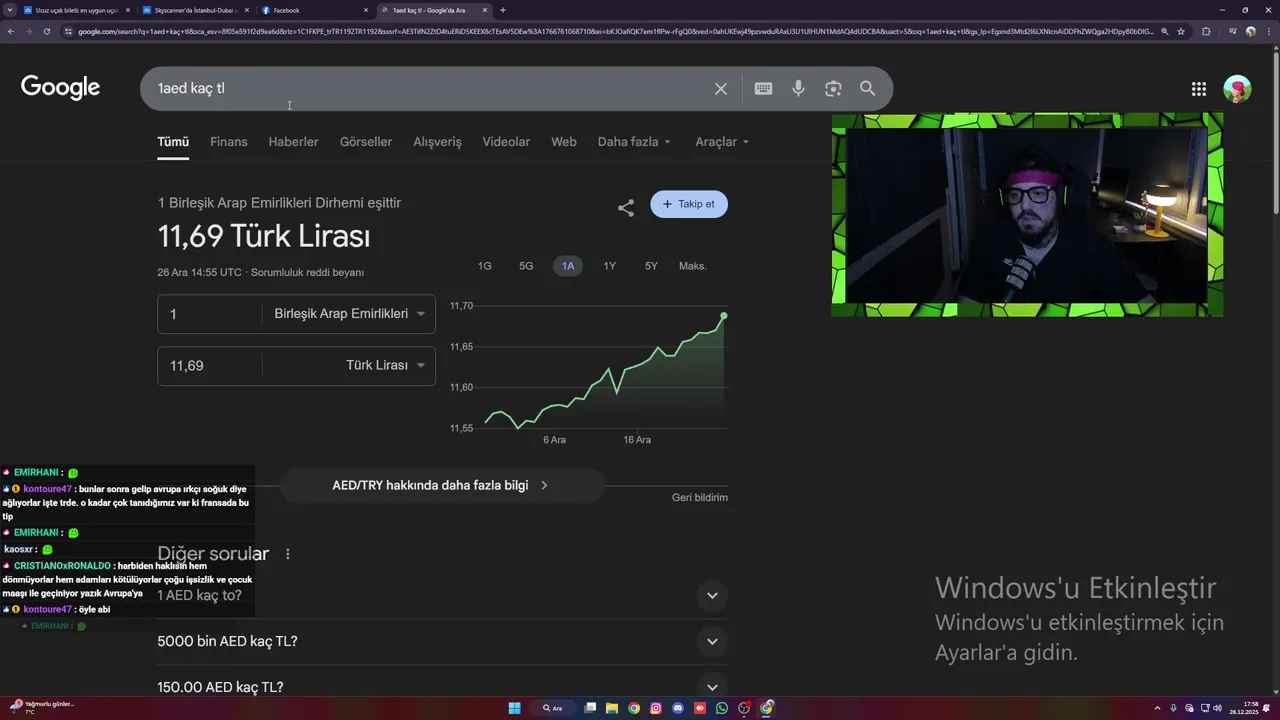Go to Google homepage via logo

60,88
